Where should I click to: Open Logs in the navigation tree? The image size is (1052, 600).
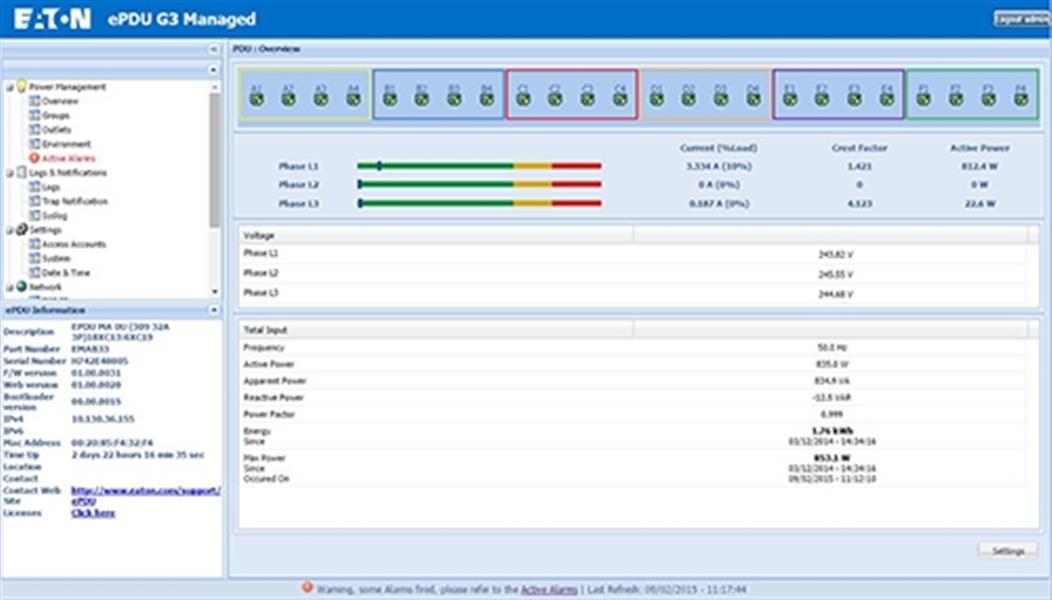tap(51, 187)
